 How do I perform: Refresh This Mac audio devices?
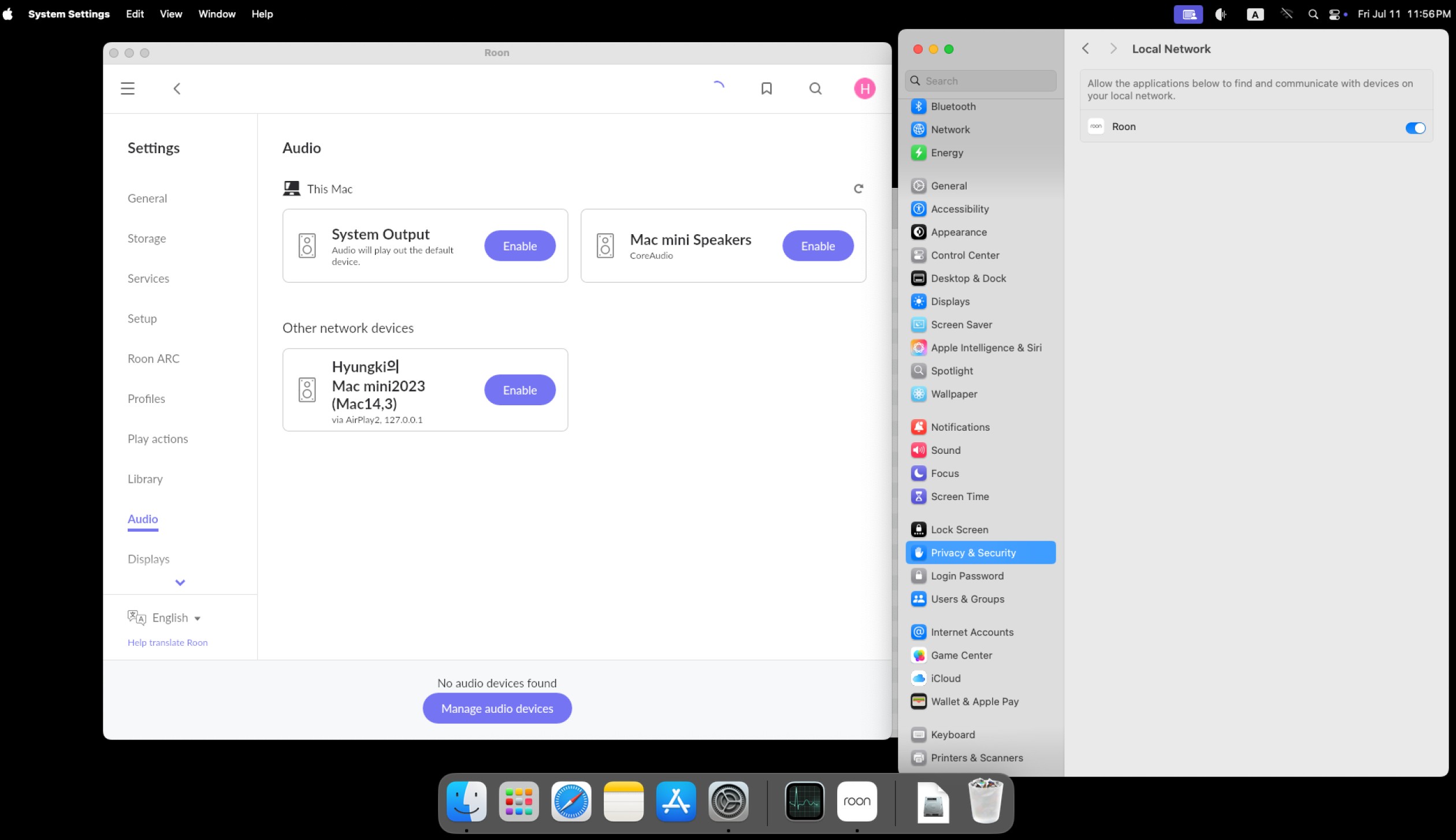coord(858,188)
